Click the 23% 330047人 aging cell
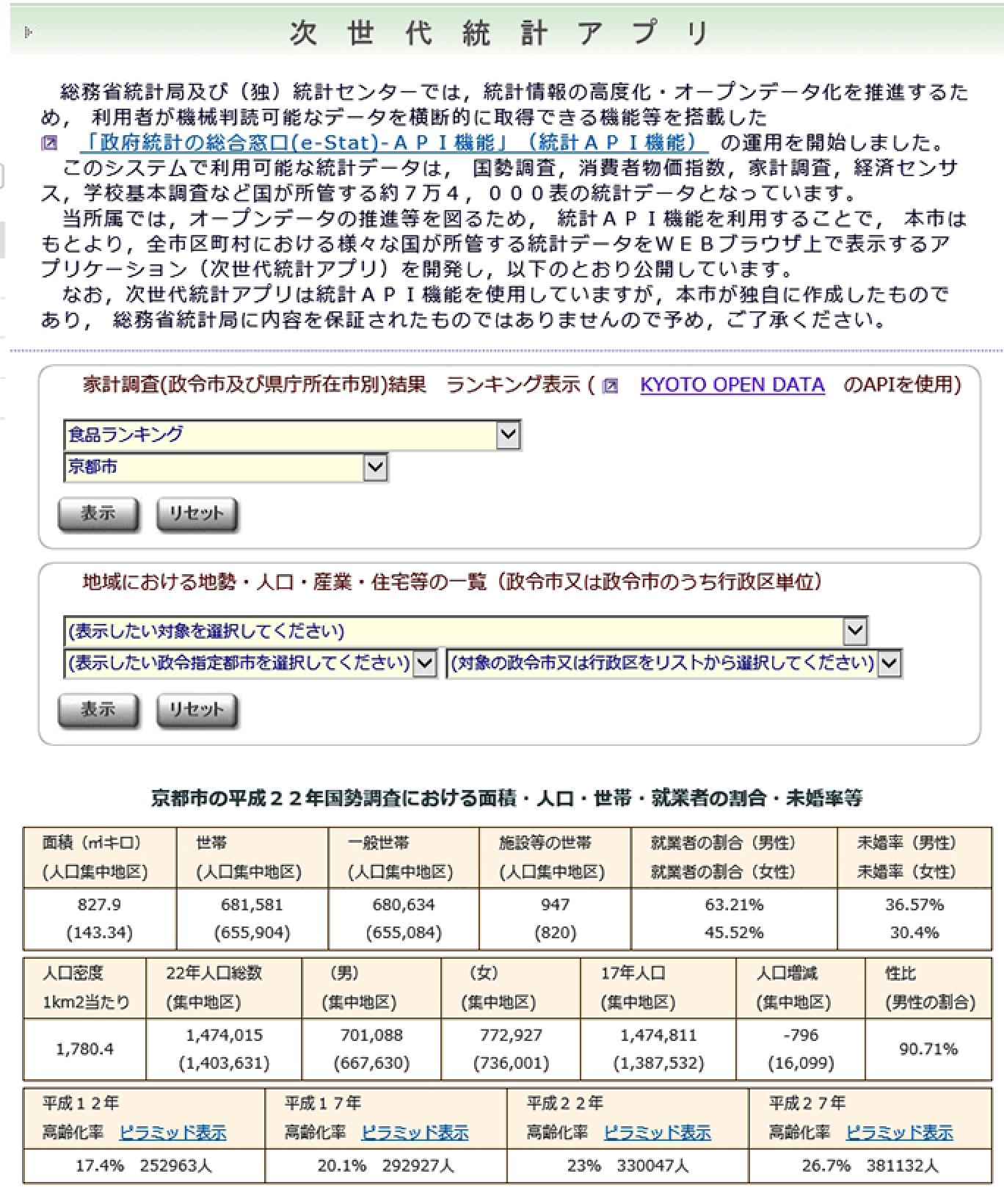 [628, 1166]
